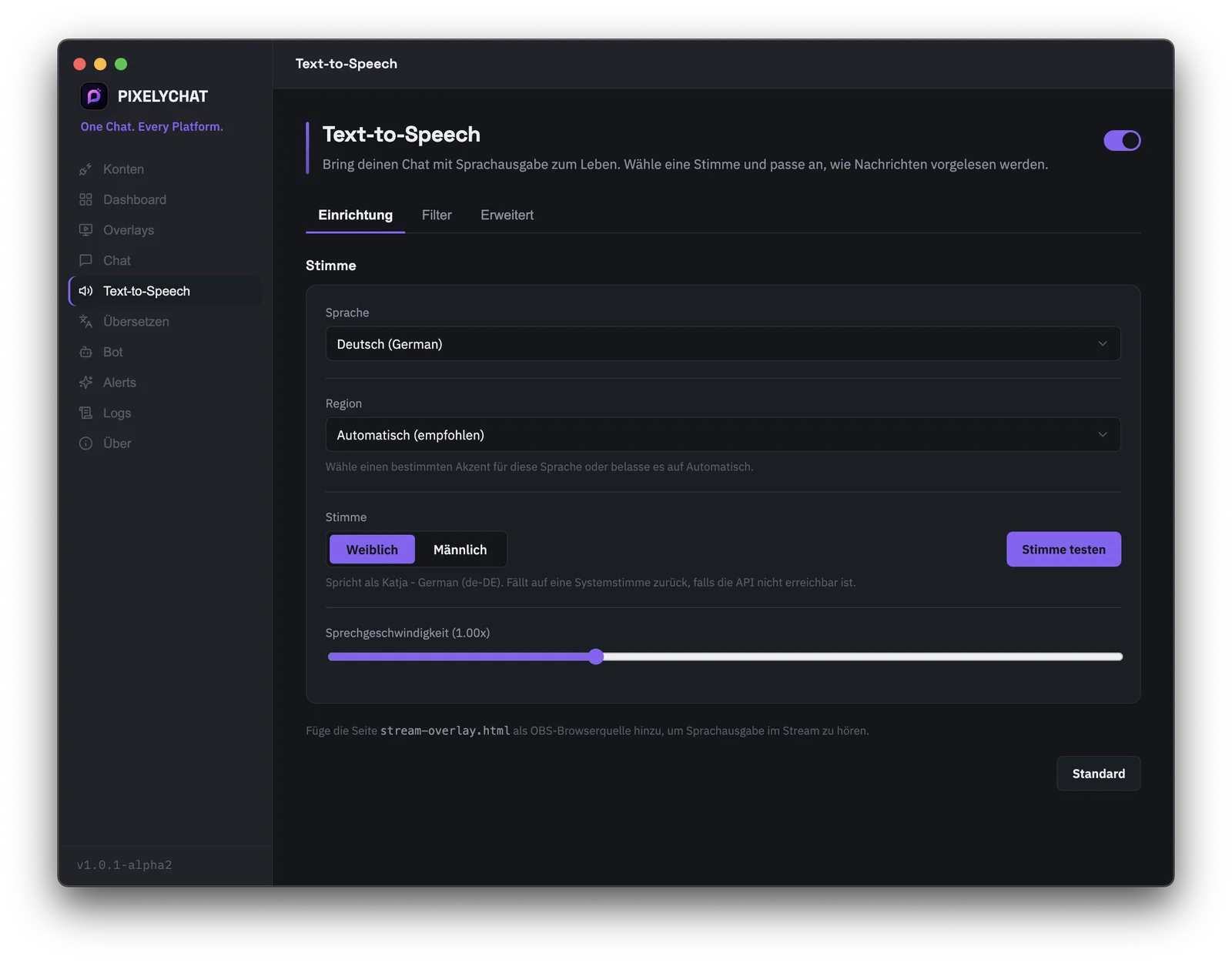Click the Konten plug icon in sidebar

point(85,169)
